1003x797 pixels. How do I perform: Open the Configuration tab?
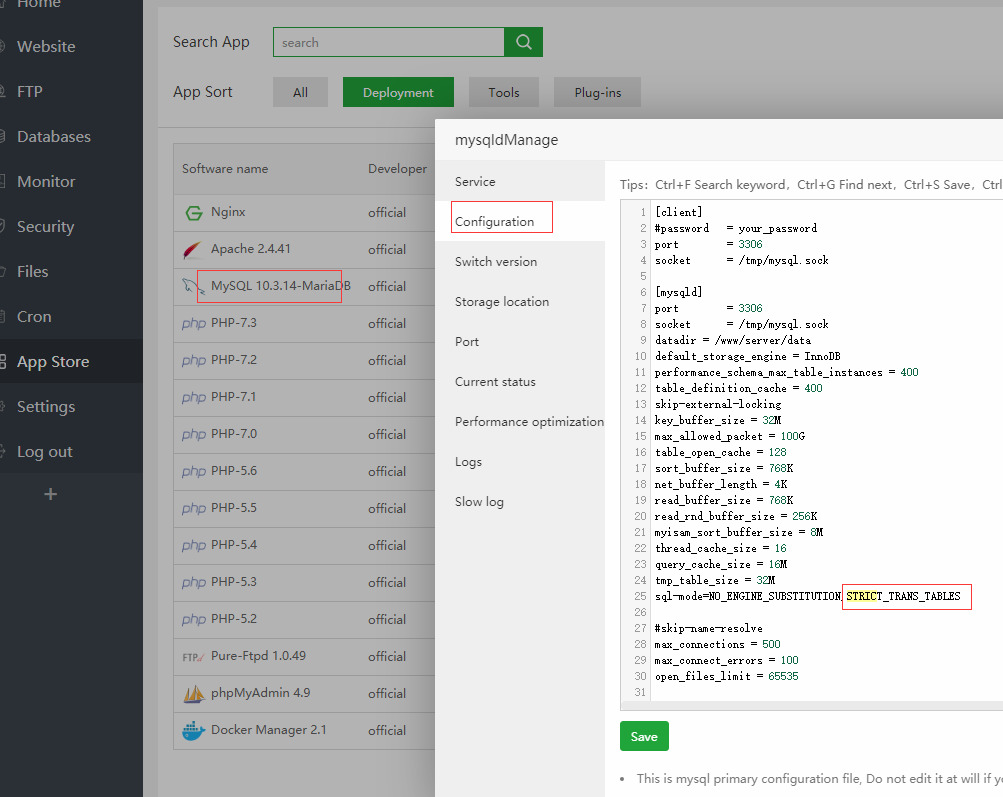(495, 222)
